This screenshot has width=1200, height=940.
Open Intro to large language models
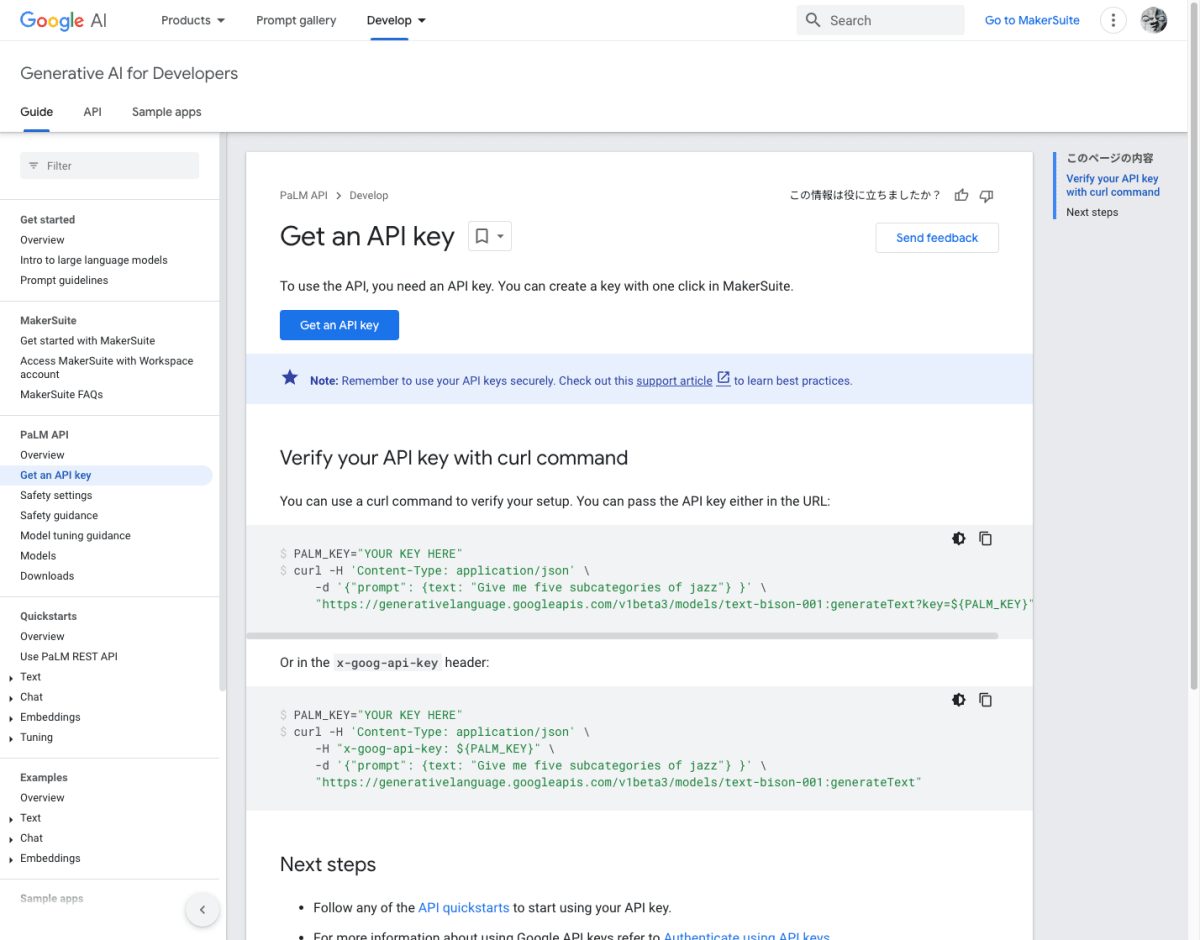[x=94, y=260]
